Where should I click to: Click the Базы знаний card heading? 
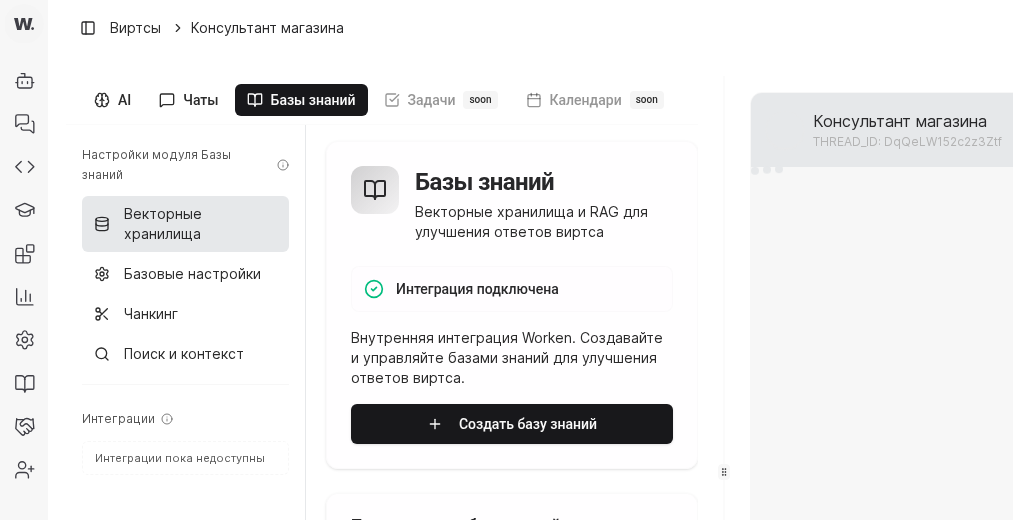pyautogui.click(x=485, y=182)
